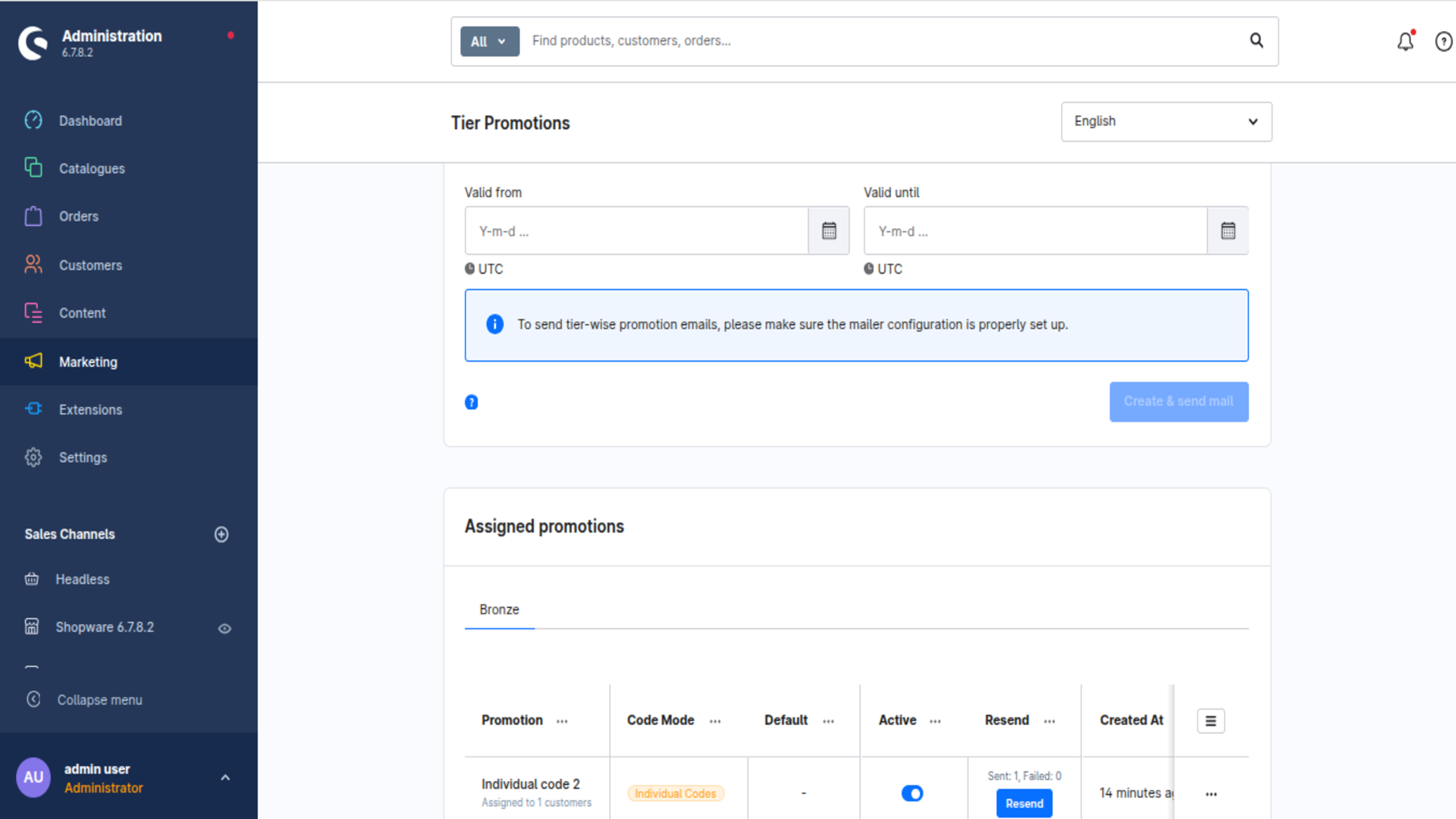Select the Marketing menu item

click(x=129, y=362)
